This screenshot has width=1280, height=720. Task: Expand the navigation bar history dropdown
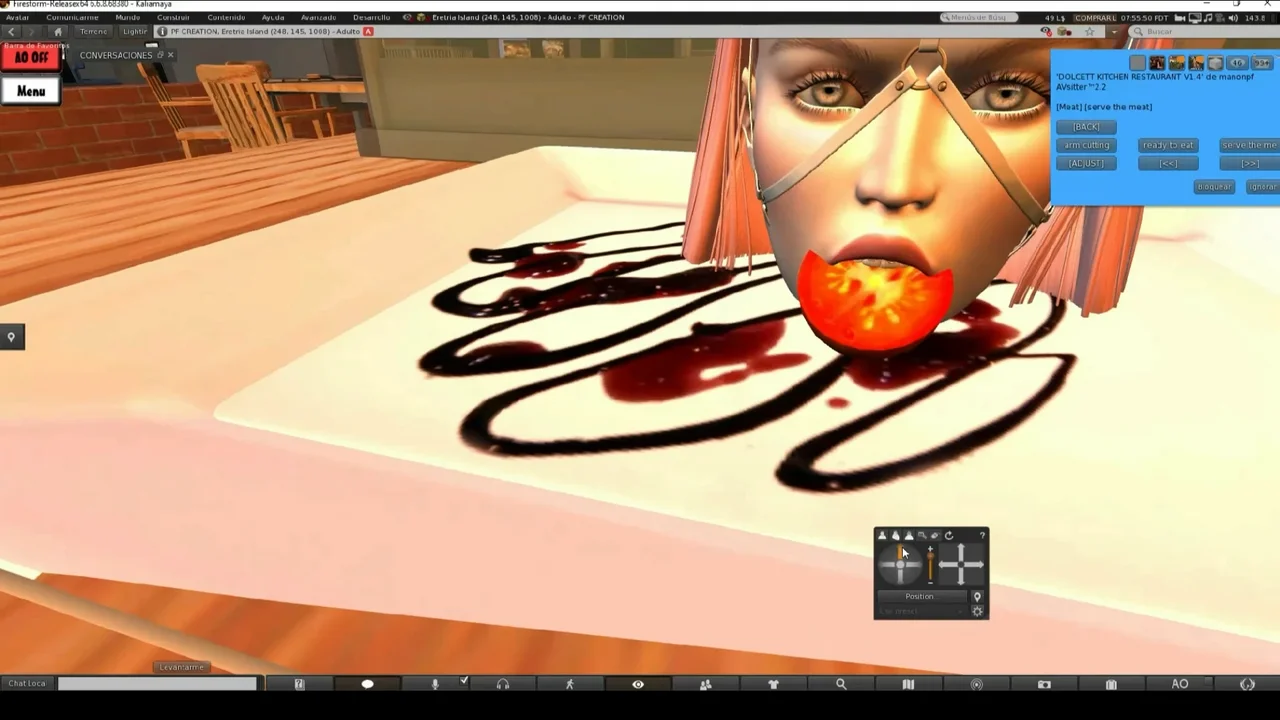1114,32
